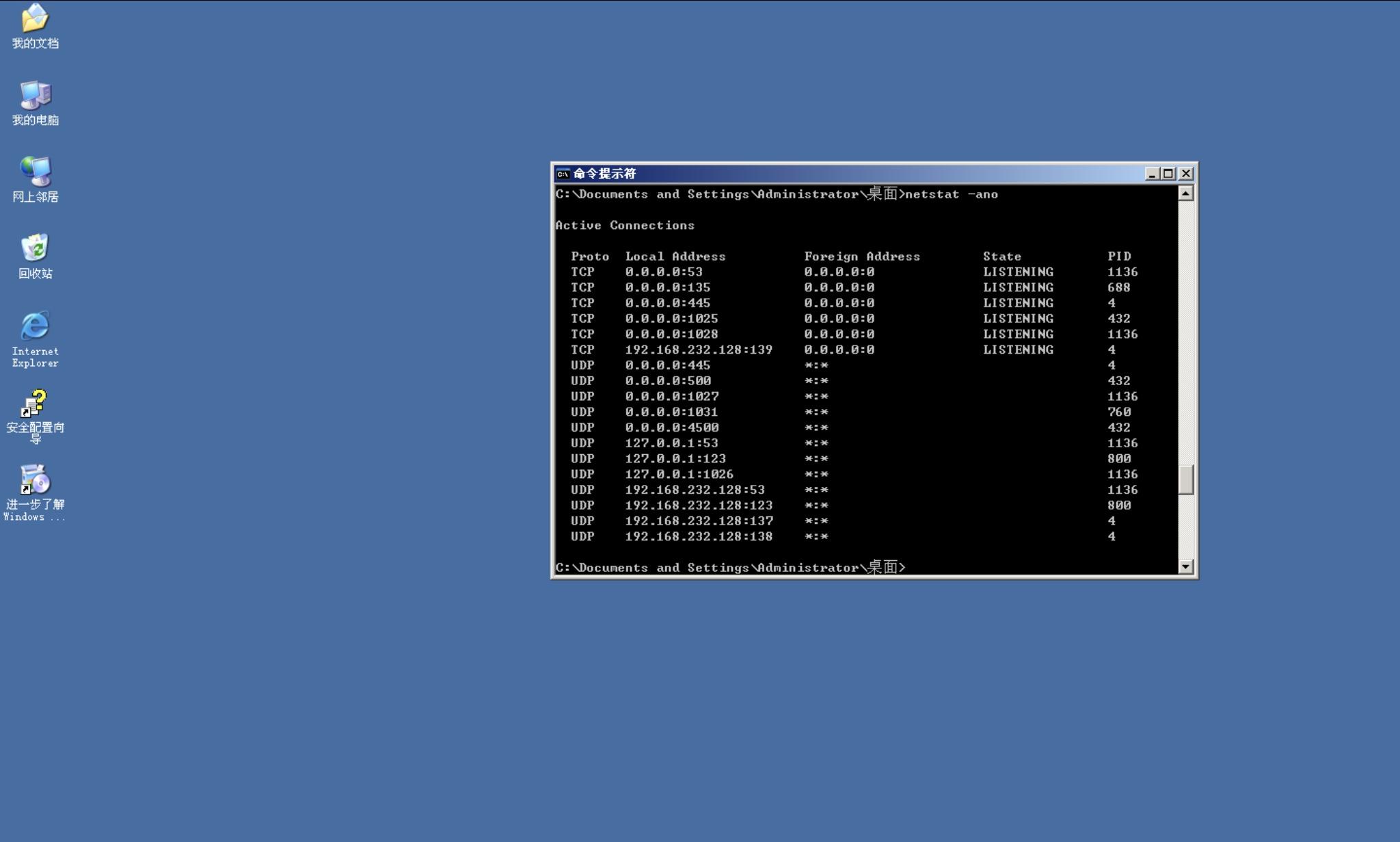Click local address 192.168.232.128:139
1400x842 pixels.
699,350
